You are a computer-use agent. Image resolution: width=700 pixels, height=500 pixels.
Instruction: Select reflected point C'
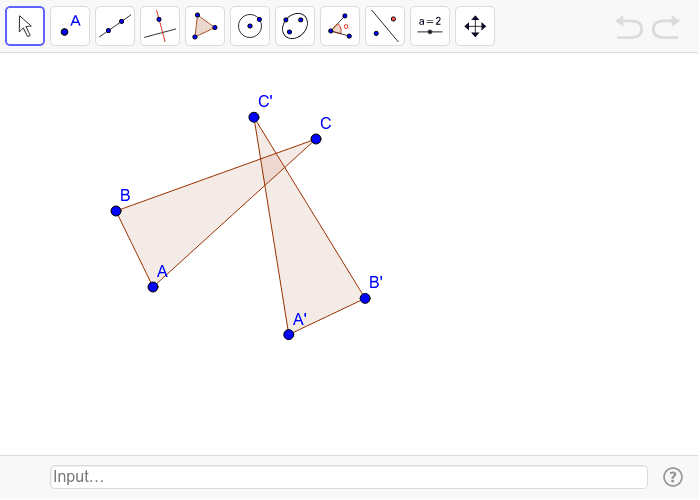click(x=254, y=117)
